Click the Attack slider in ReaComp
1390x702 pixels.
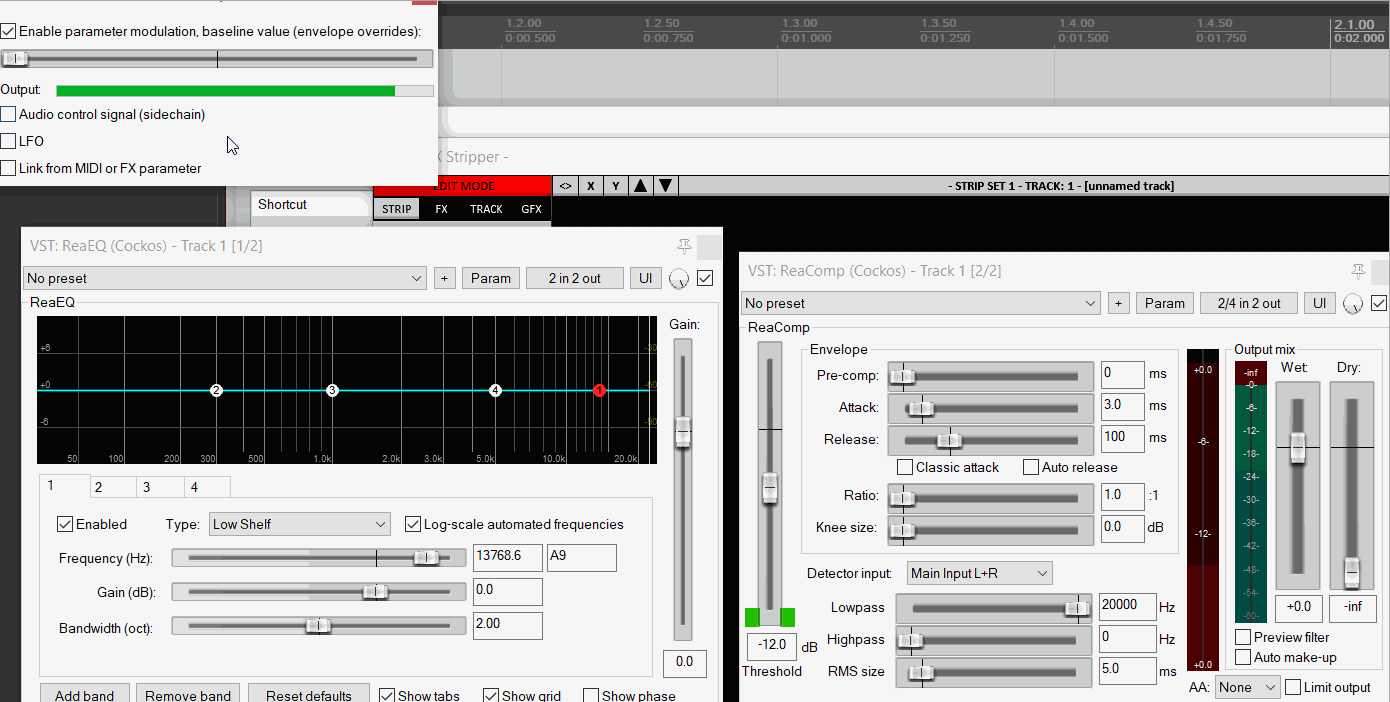pyautogui.click(x=993, y=408)
